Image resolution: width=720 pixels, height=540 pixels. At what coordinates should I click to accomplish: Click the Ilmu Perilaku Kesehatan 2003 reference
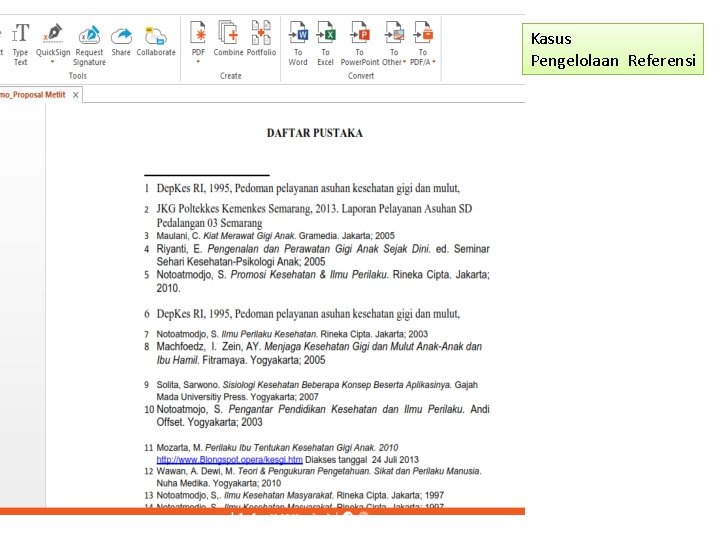coord(286,334)
